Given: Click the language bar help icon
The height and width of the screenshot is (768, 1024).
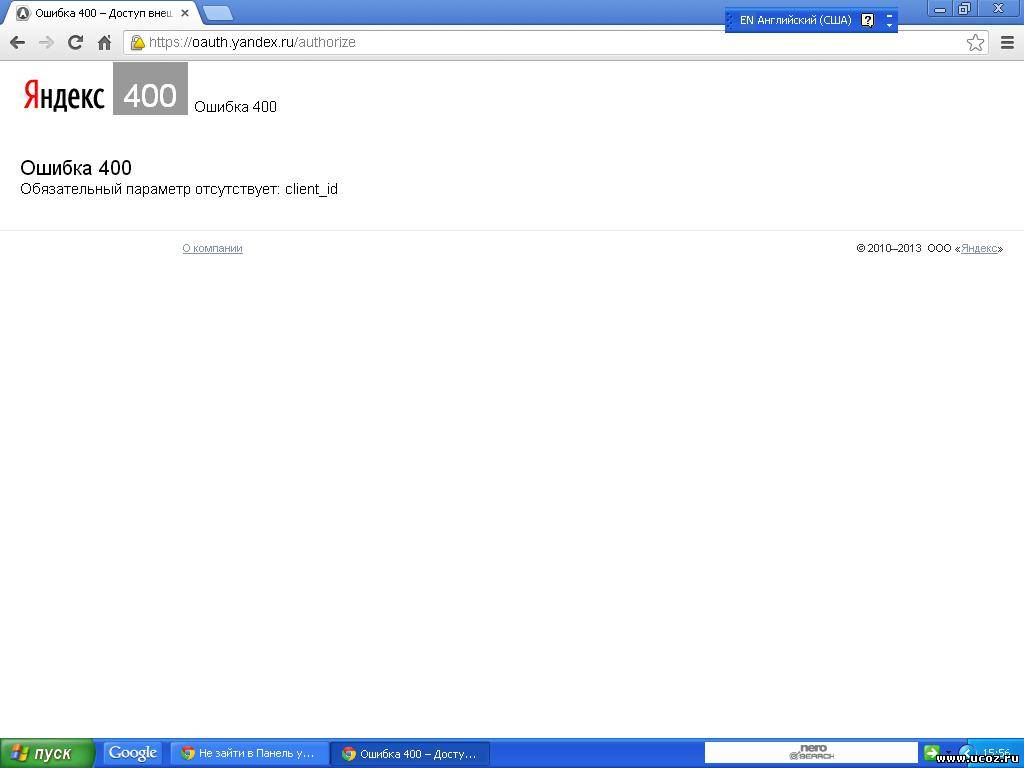Looking at the screenshot, I should [x=867, y=20].
